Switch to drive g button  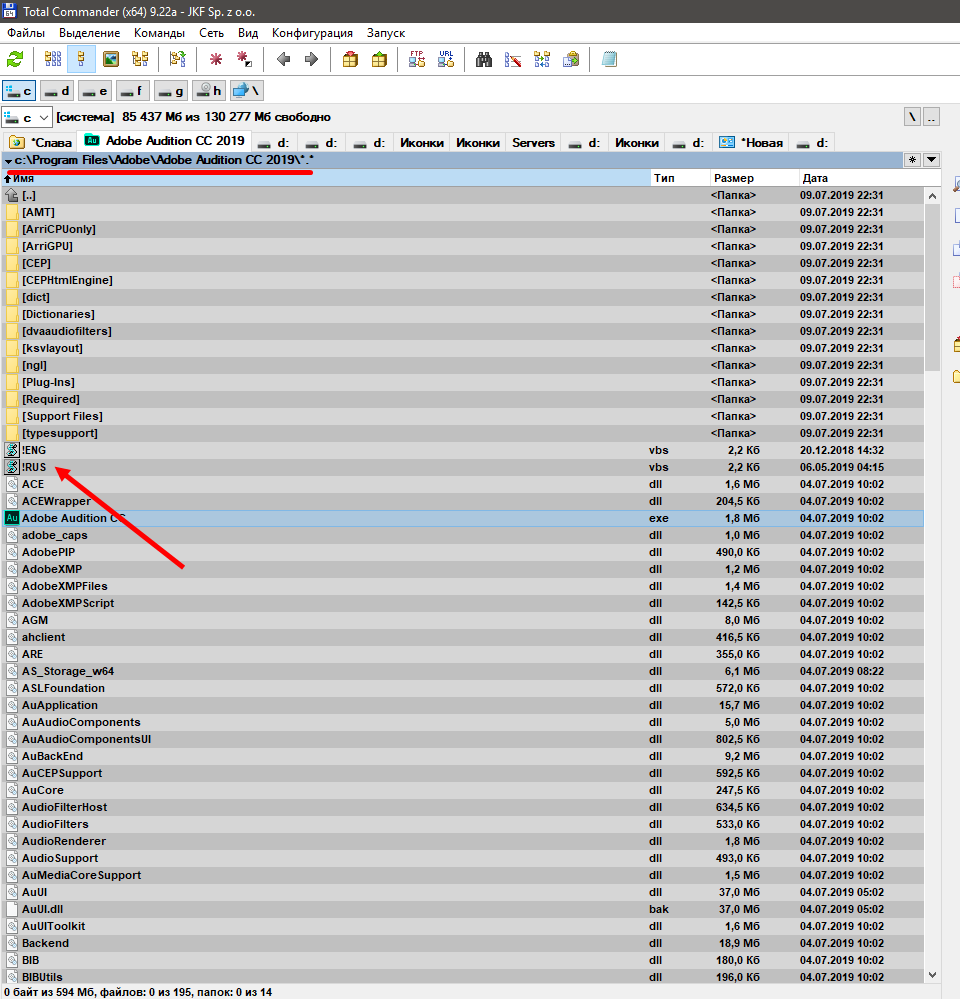click(171, 91)
